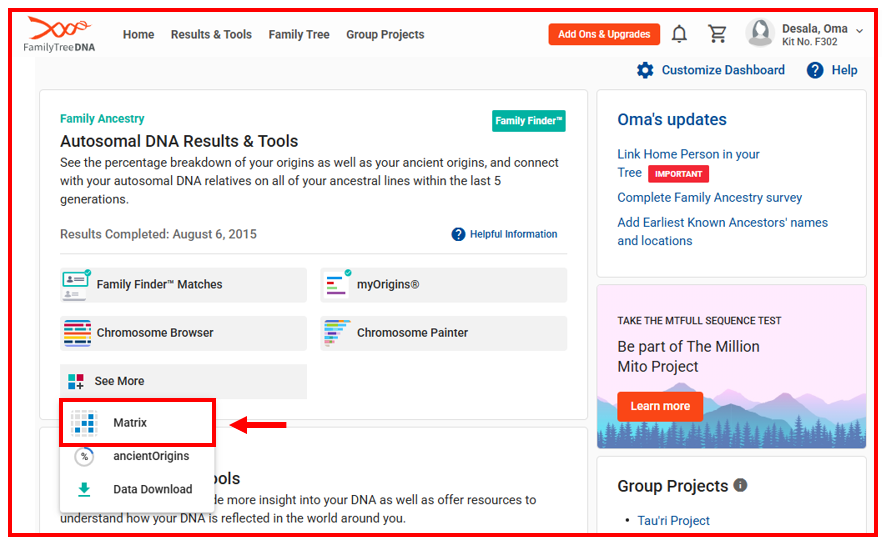The image size is (887, 546).
Task: Click the Data Download arrow icon
Action: click(84, 489)
